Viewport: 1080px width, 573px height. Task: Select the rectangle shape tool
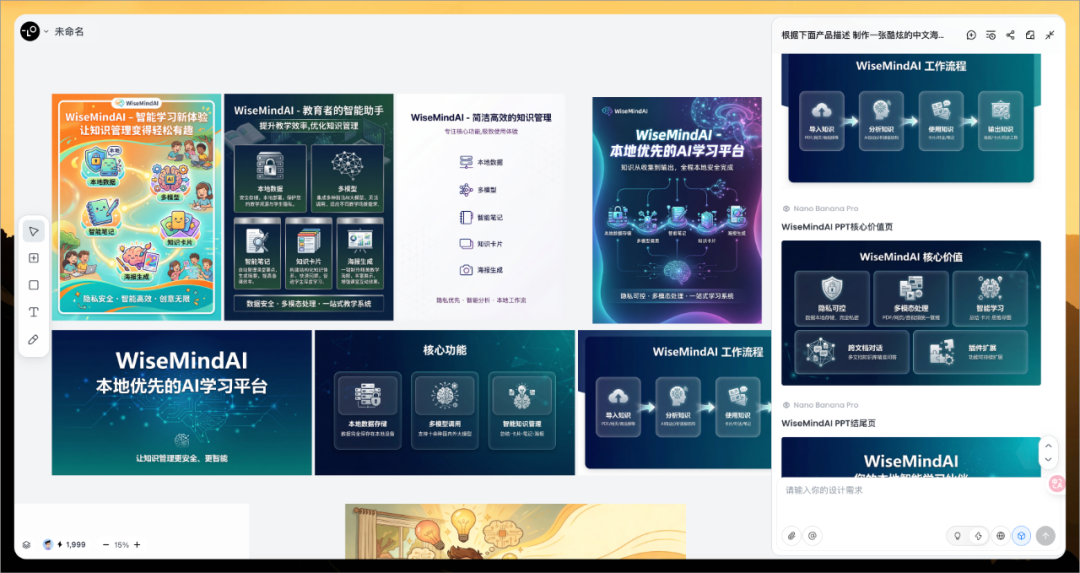coord(34,285)
